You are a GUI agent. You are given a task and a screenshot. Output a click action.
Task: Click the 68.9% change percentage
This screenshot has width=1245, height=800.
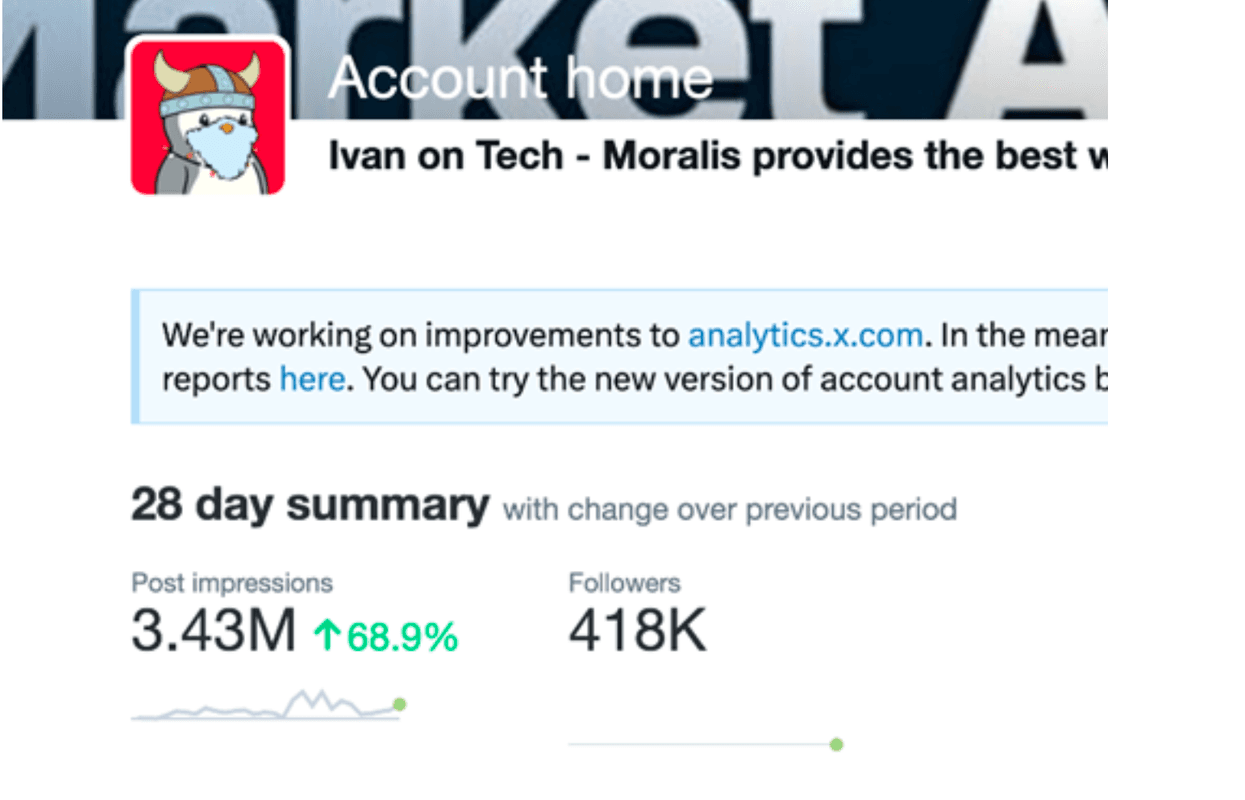click(402, 636)
